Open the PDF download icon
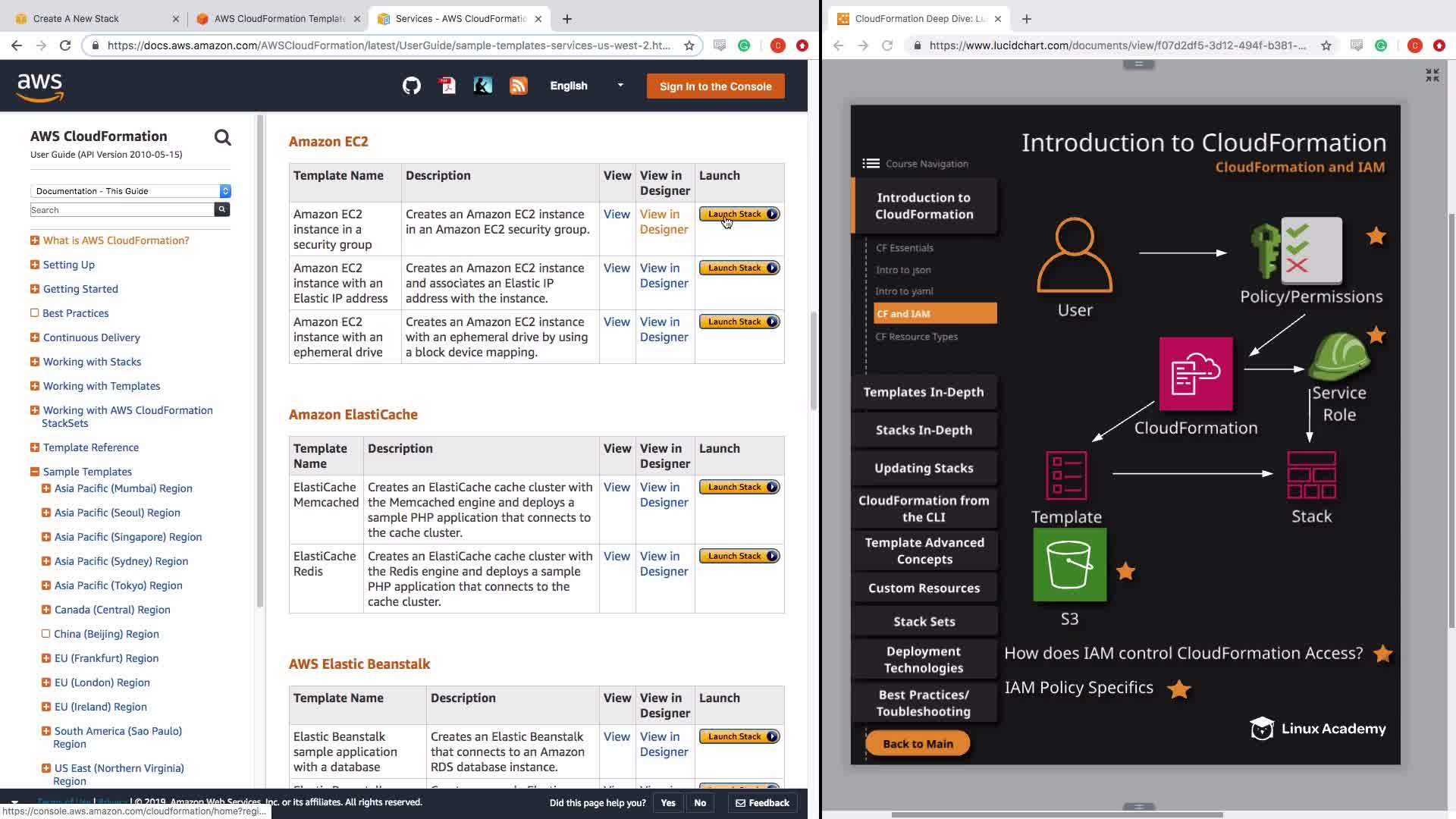This screenshot has height=819, width=1456. tap(447, 86)
